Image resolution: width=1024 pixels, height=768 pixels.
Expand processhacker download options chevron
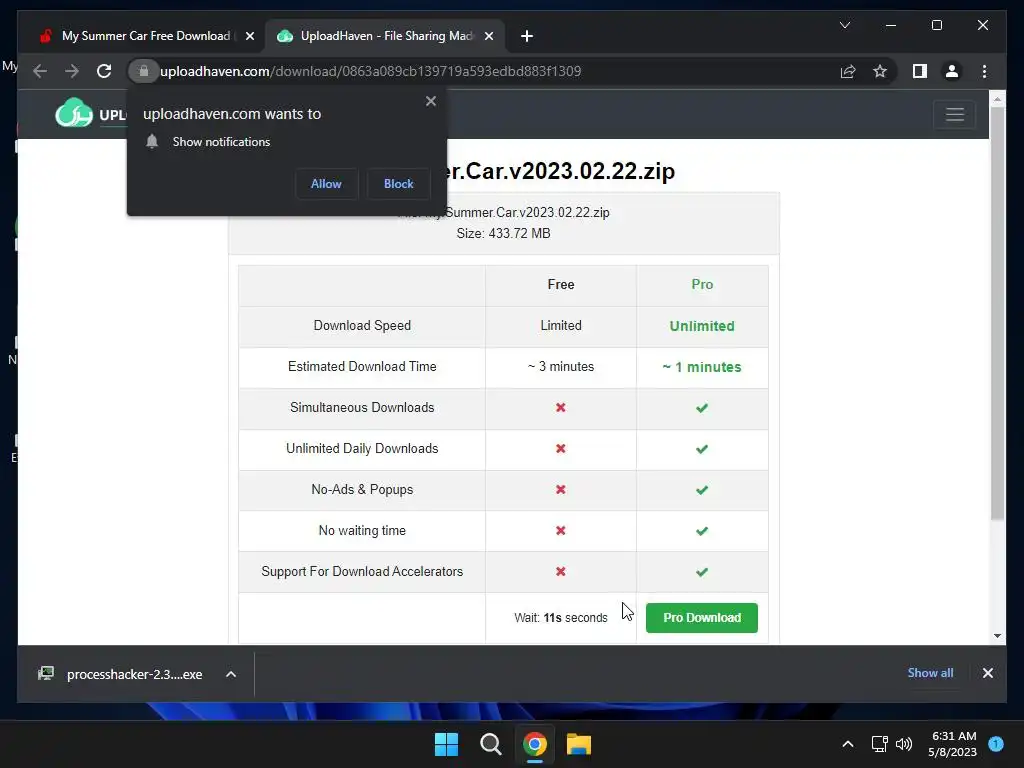click(x=231, y=674)
